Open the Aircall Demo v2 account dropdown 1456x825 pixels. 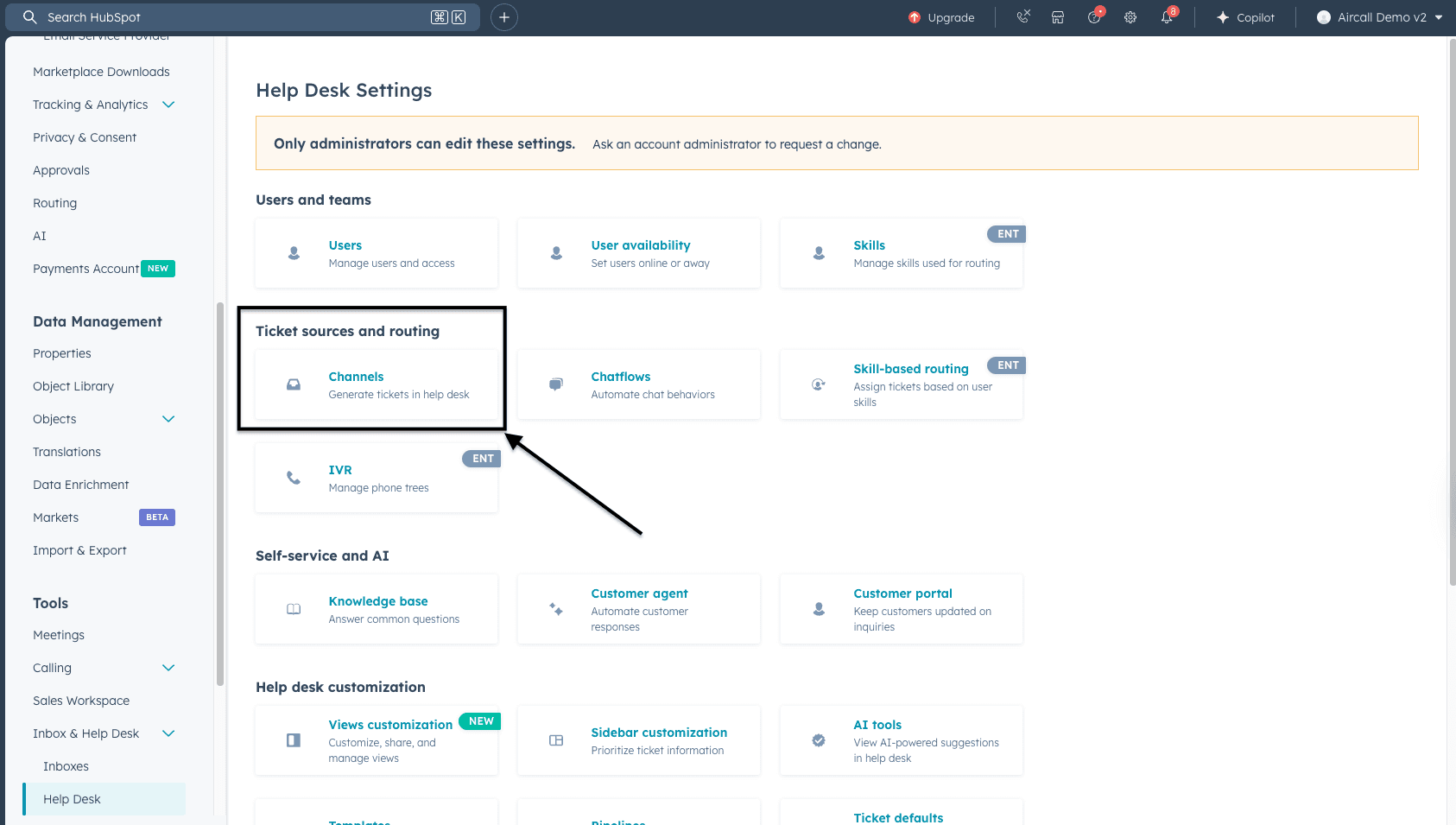tap(1380, 17)
